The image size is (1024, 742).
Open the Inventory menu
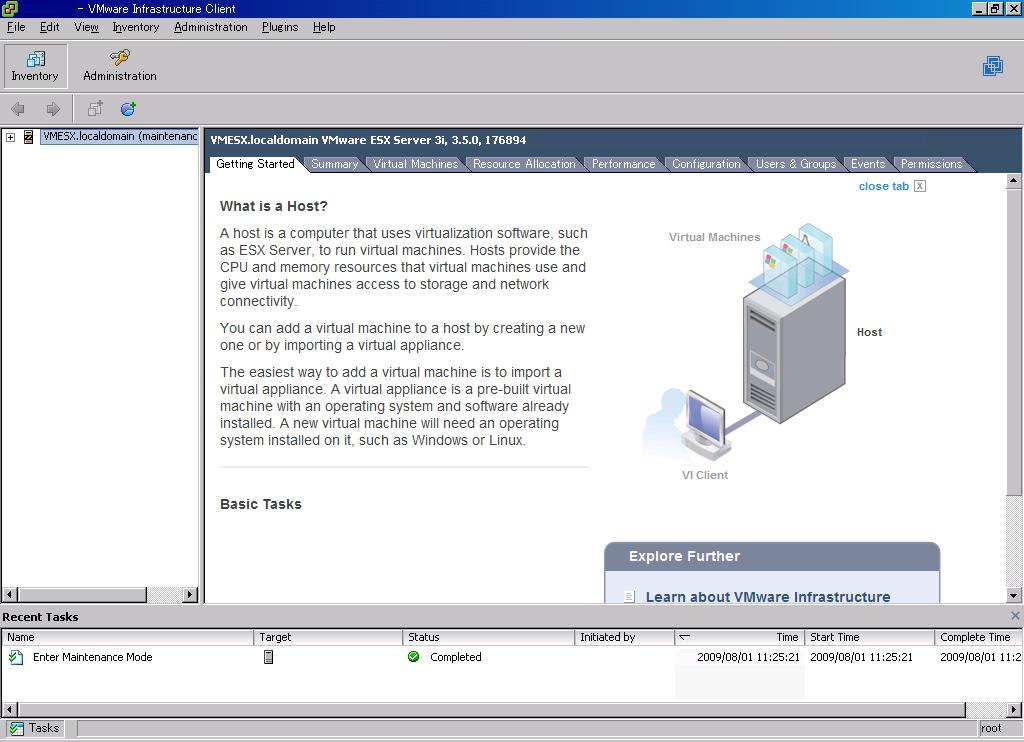tap(136, 27)
